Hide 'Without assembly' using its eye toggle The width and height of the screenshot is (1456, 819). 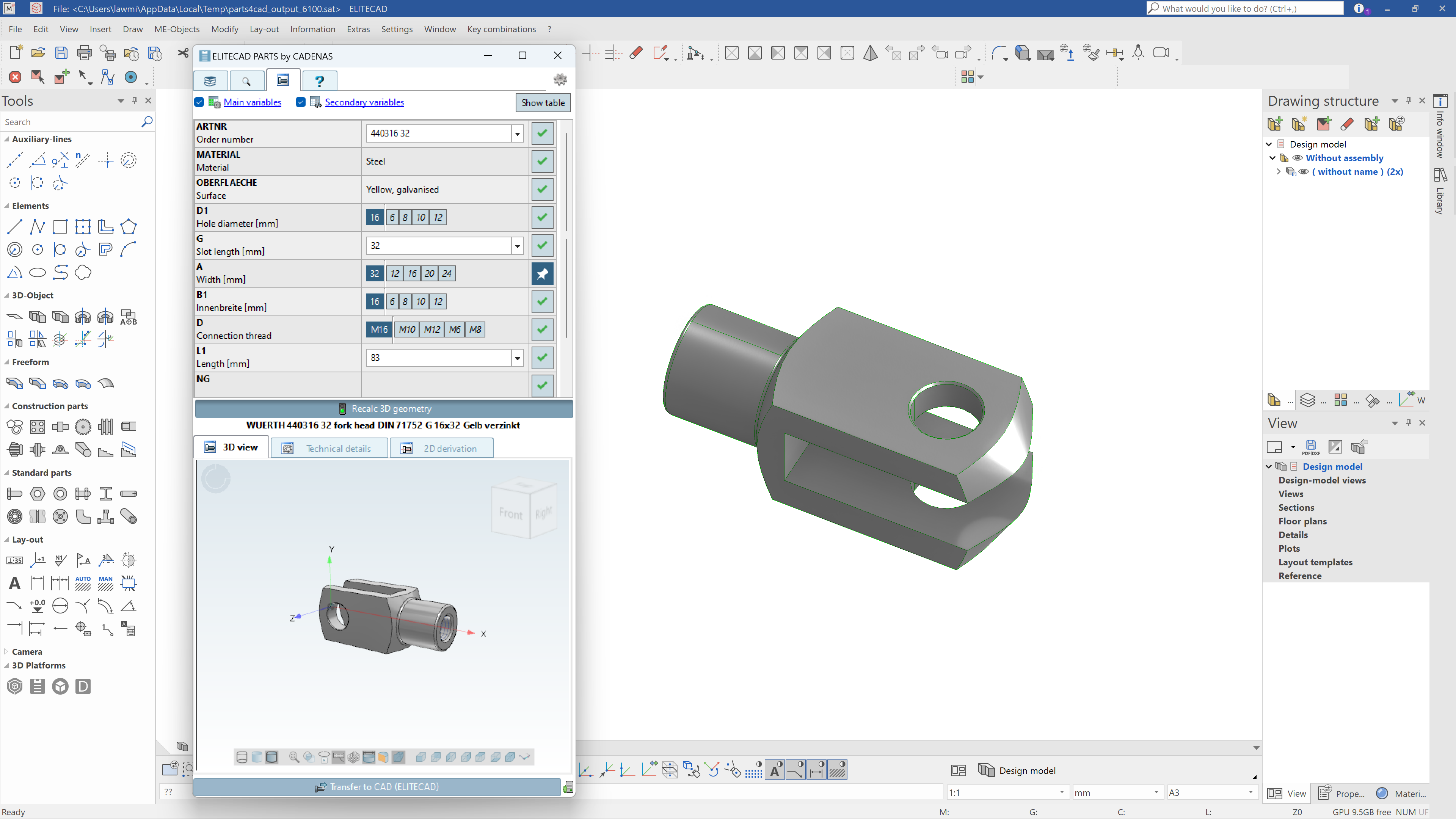pyautogui.click(x=1298, y=158)
